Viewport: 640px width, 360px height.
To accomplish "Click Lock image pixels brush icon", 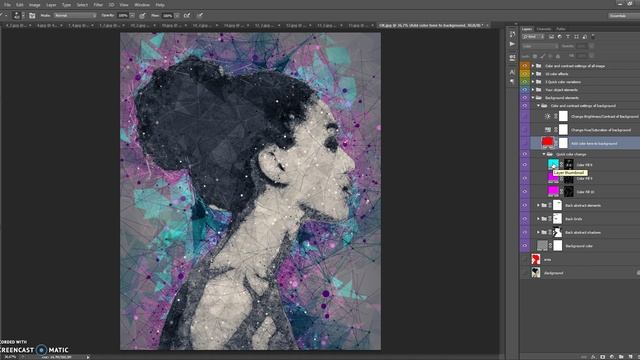I will coord(542,56).
